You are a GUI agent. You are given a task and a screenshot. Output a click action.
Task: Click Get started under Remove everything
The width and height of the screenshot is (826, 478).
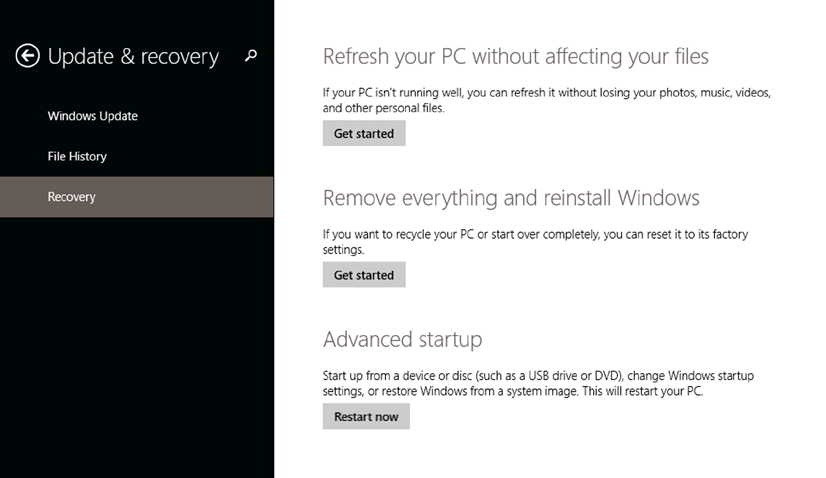point(364,275)
